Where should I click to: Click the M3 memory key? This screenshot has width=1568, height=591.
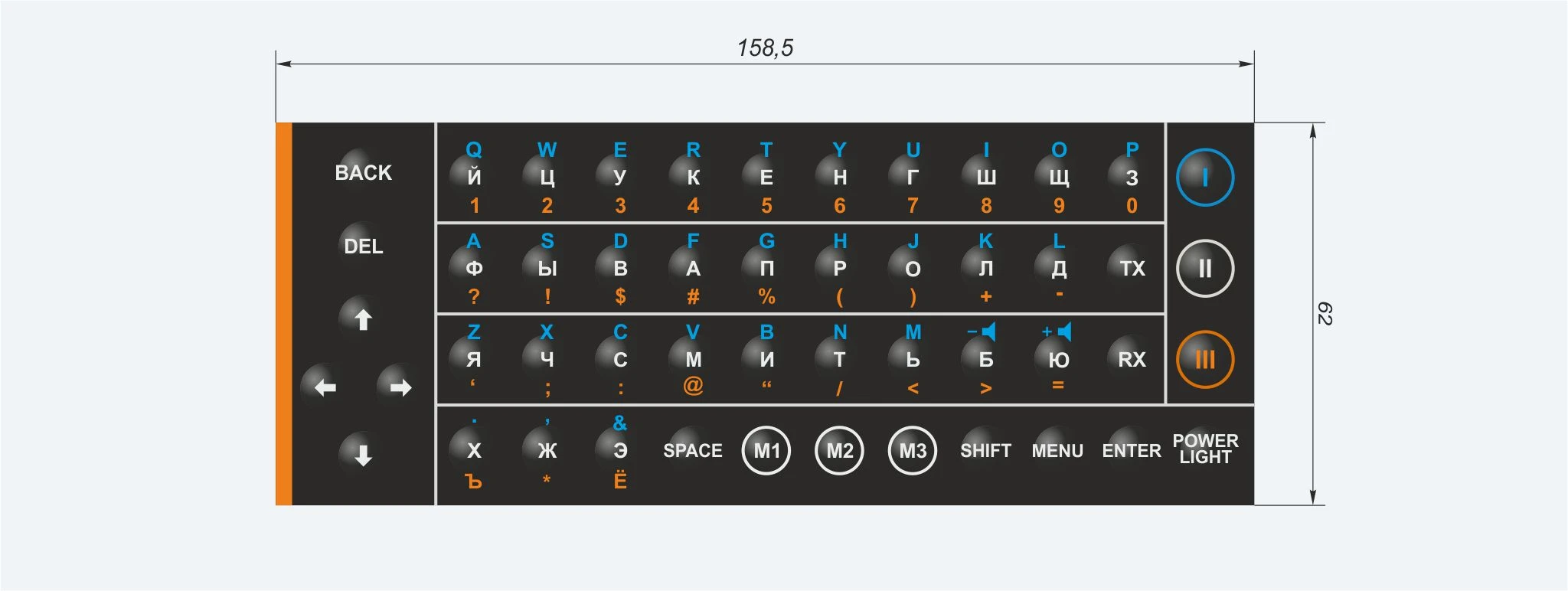pyautogui.click(x=913, y=450)
